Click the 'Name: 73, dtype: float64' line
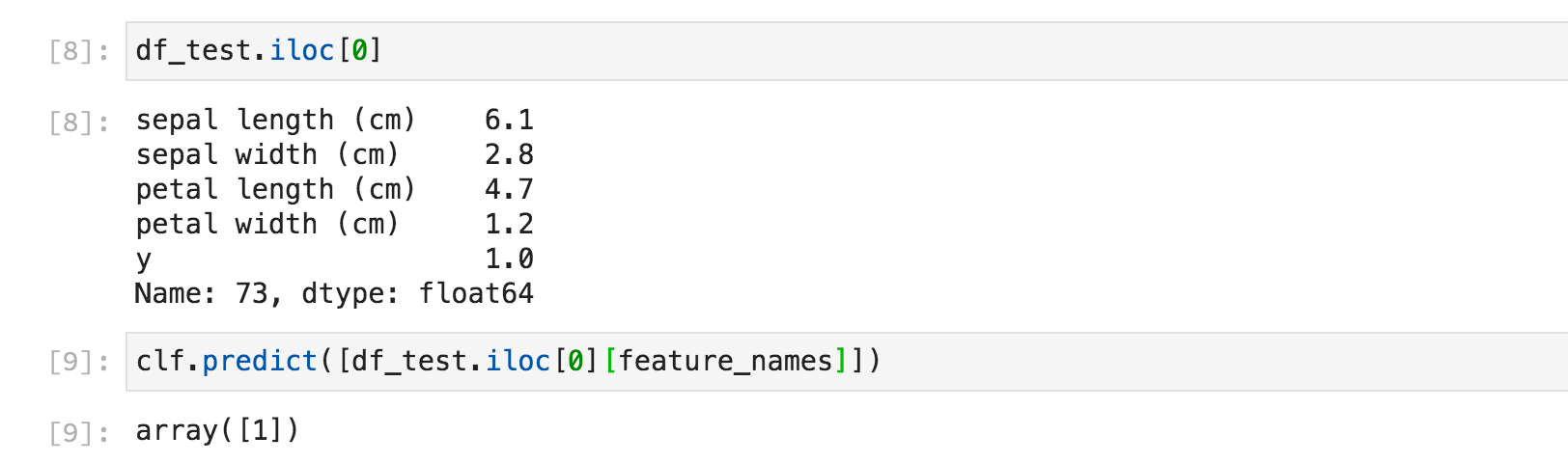 334,293
